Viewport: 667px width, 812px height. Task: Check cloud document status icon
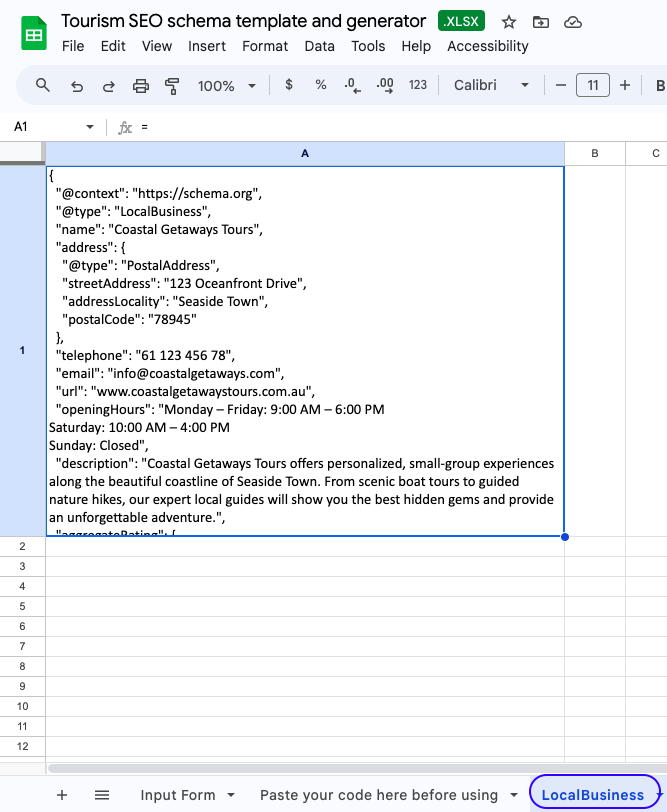pyautogui.click(x=573, y=22)
